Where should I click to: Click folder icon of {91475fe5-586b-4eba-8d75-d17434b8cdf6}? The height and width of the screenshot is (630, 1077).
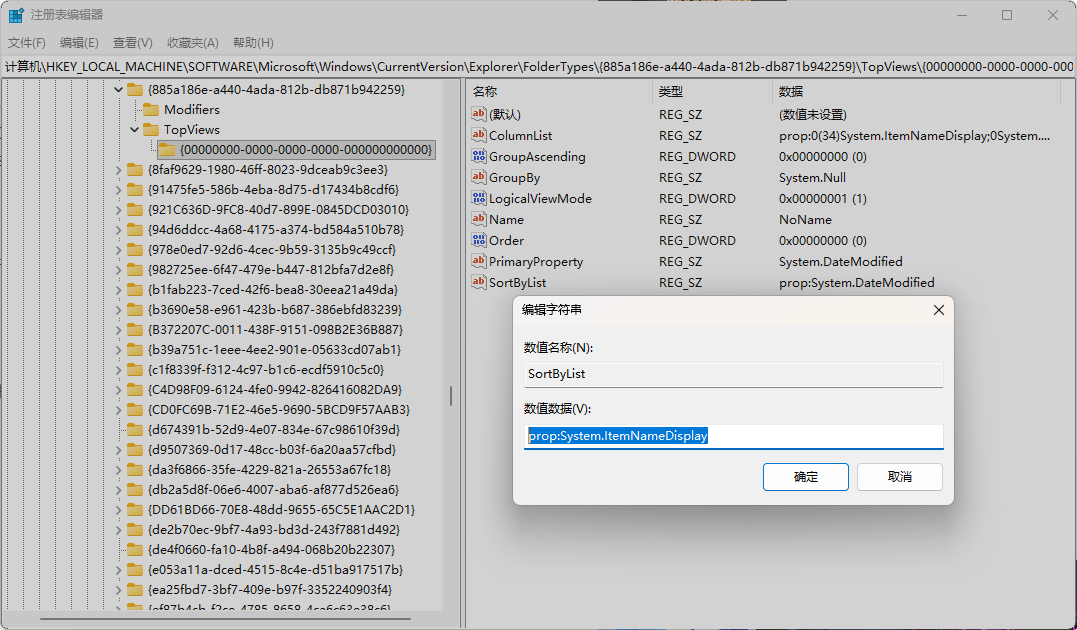[135, 189]
